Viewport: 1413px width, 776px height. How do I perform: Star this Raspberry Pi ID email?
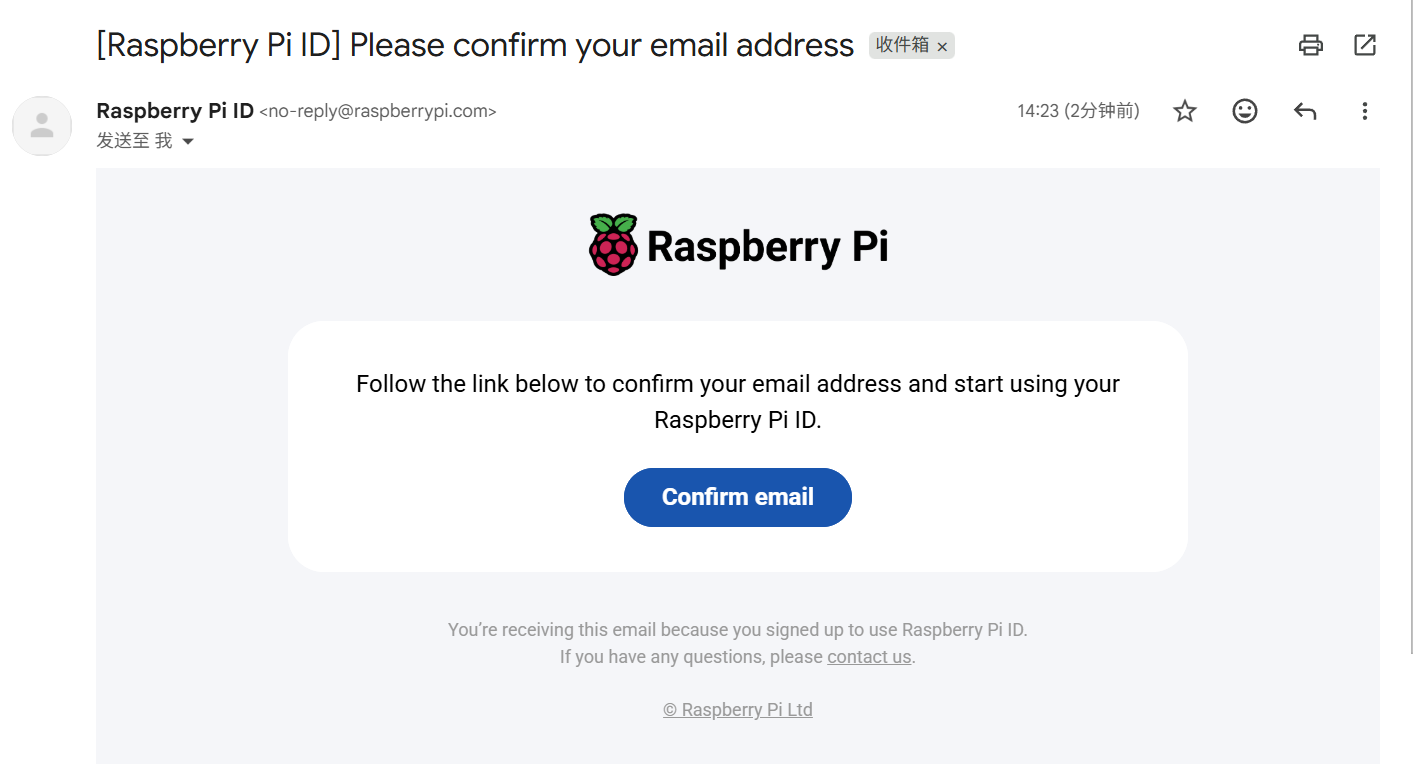pyautogui.click(x=1185, y=111)
